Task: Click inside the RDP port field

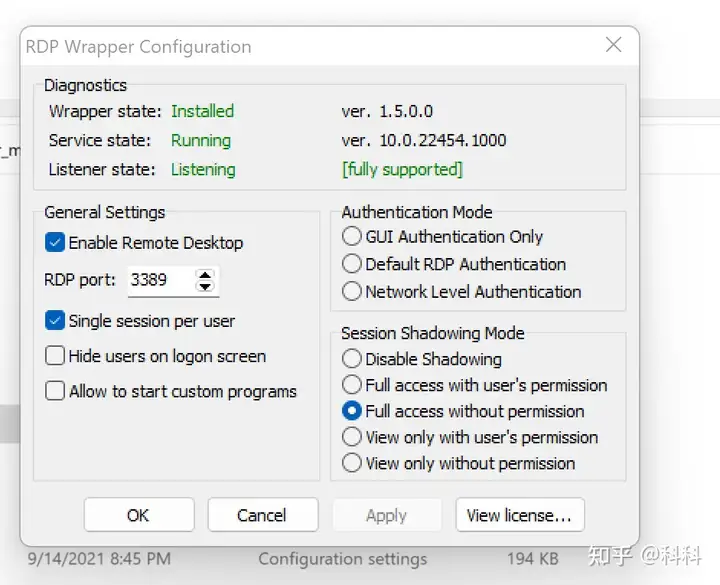Action: click(x=161, y=280)
